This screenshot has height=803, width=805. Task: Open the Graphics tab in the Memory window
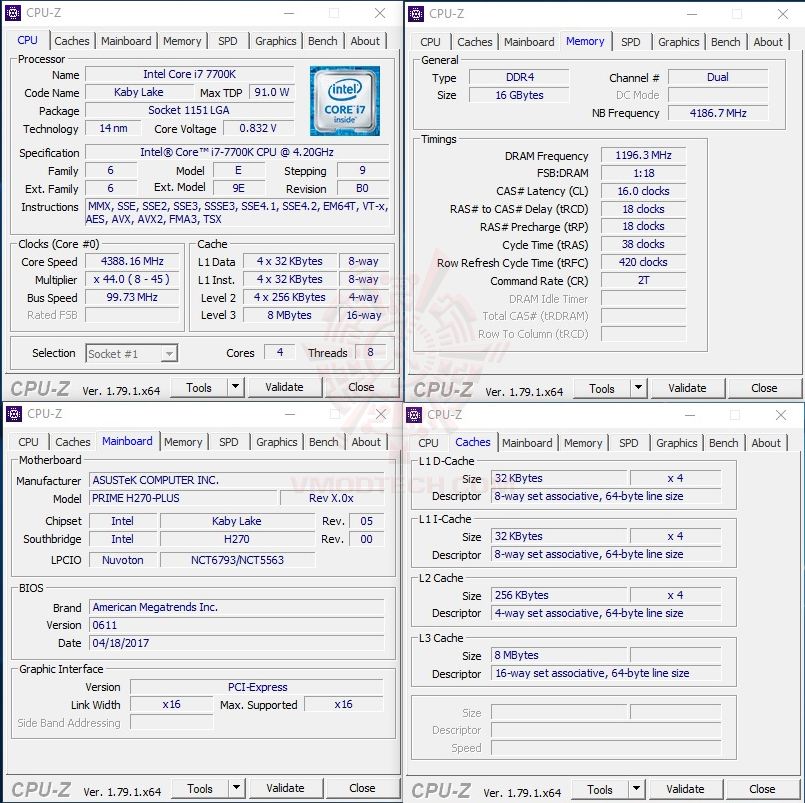click(x=679, y=42)
